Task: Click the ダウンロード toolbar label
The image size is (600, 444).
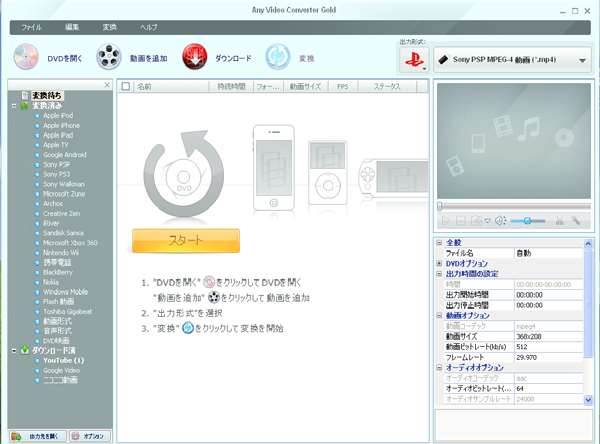Action: 233,59
